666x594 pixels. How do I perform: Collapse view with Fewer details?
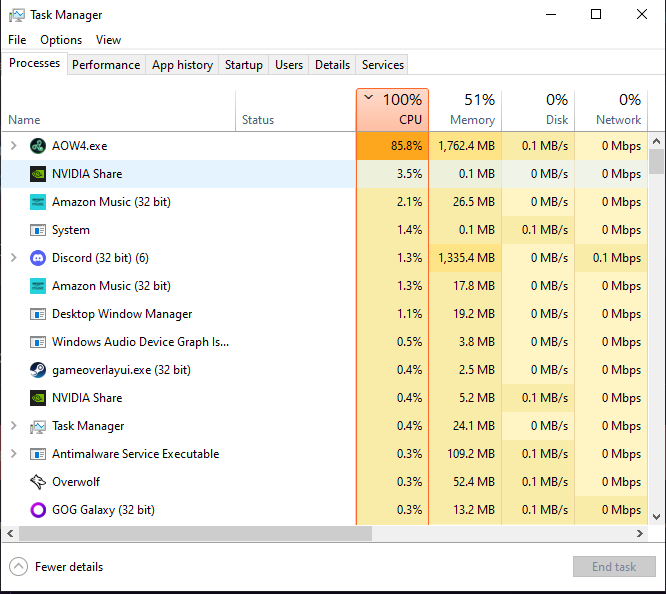[57, 567]
